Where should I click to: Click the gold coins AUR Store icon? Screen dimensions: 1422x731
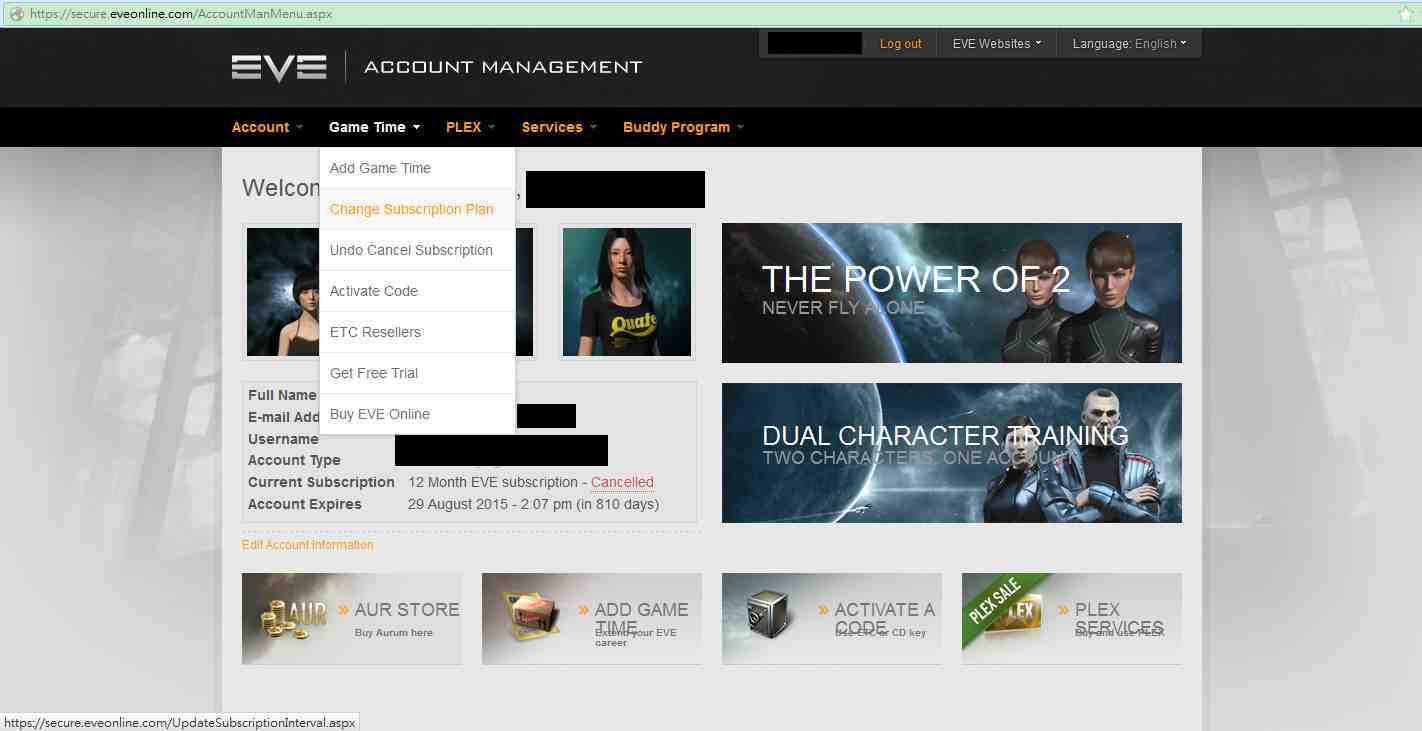[x=294, y=617]
